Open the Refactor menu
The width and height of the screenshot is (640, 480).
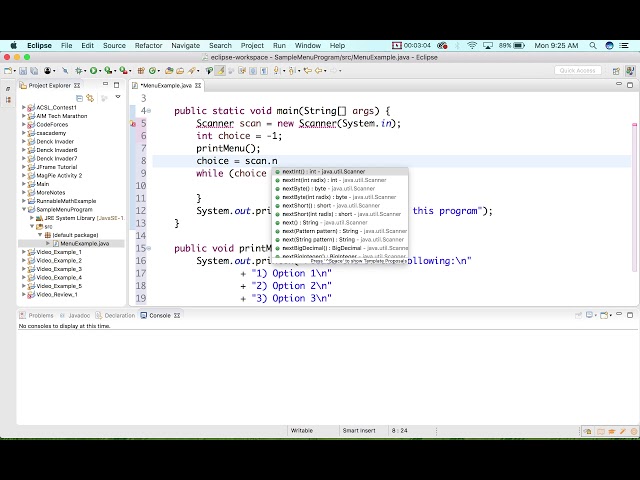pos(148,45)
